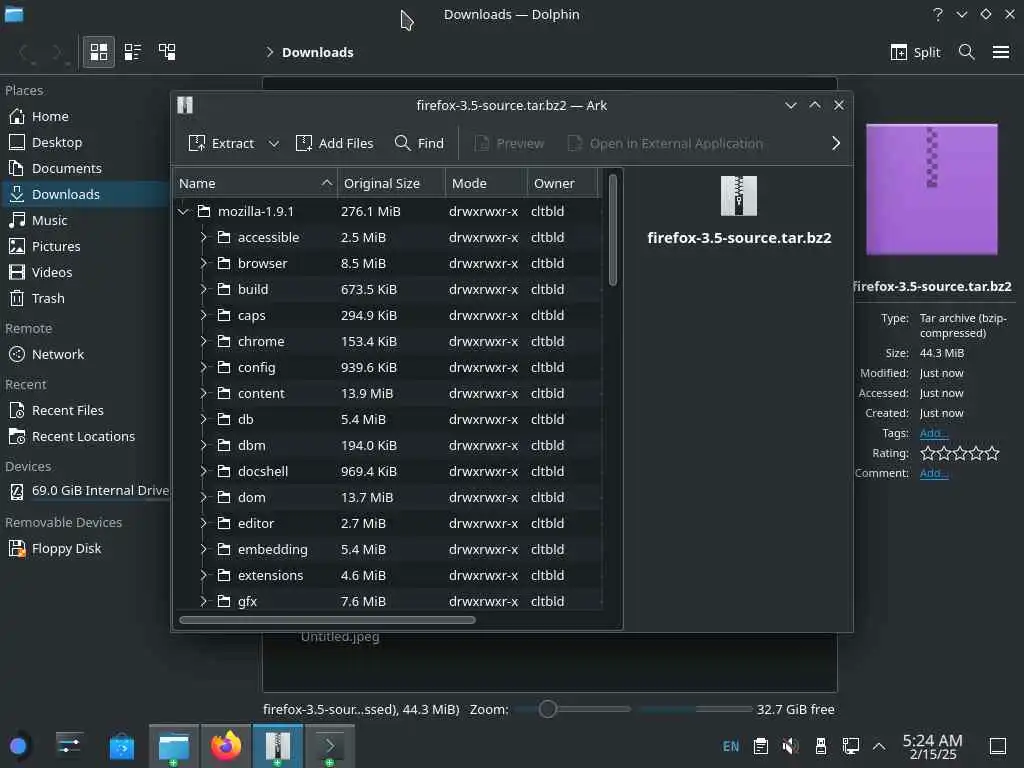Show more Ark toolbar items chevron
1024x768 pixels.
pos(836,143)
